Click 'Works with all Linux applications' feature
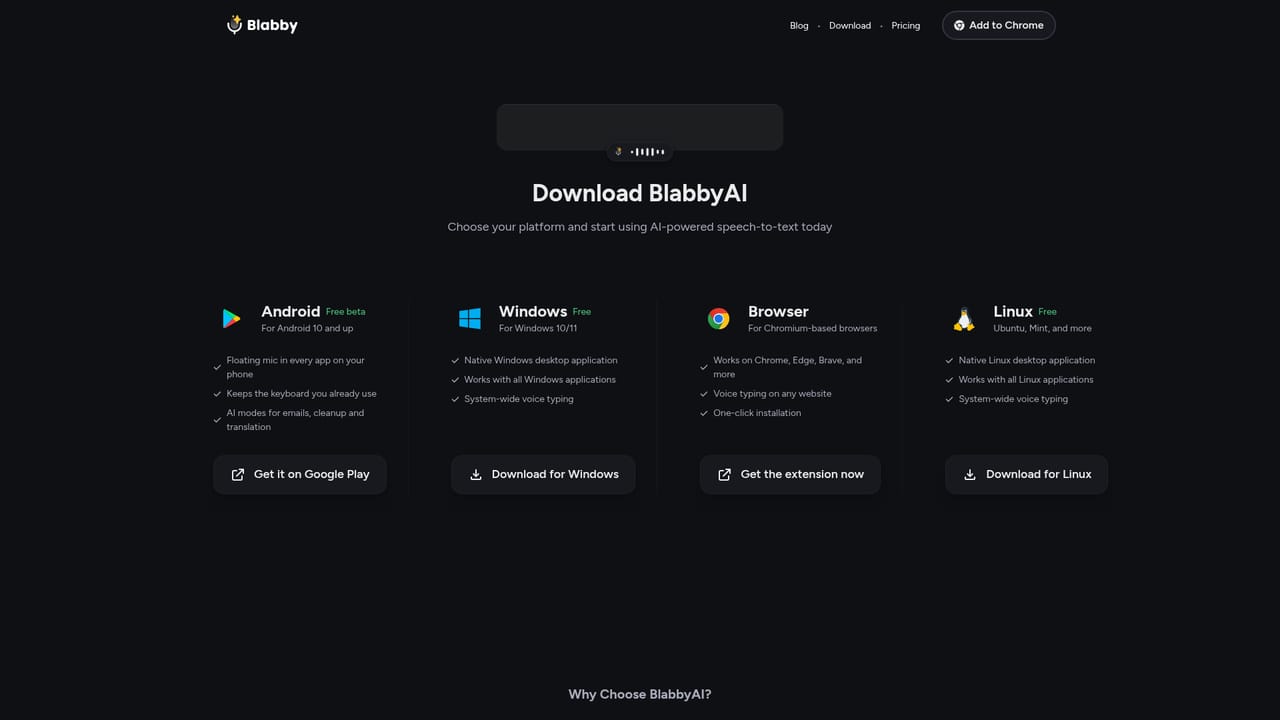The height and width of the screenshot is (720, 1280). (x=1026, y=380)
